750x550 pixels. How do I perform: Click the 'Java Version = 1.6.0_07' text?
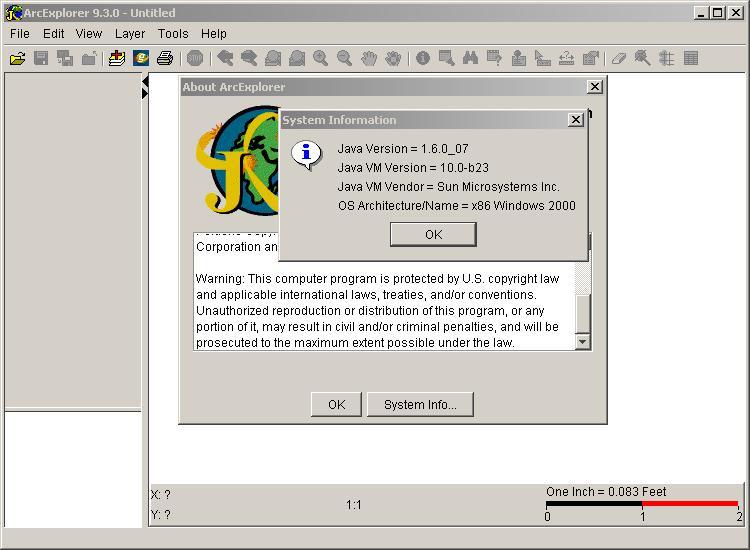click(x=403, y=149)
